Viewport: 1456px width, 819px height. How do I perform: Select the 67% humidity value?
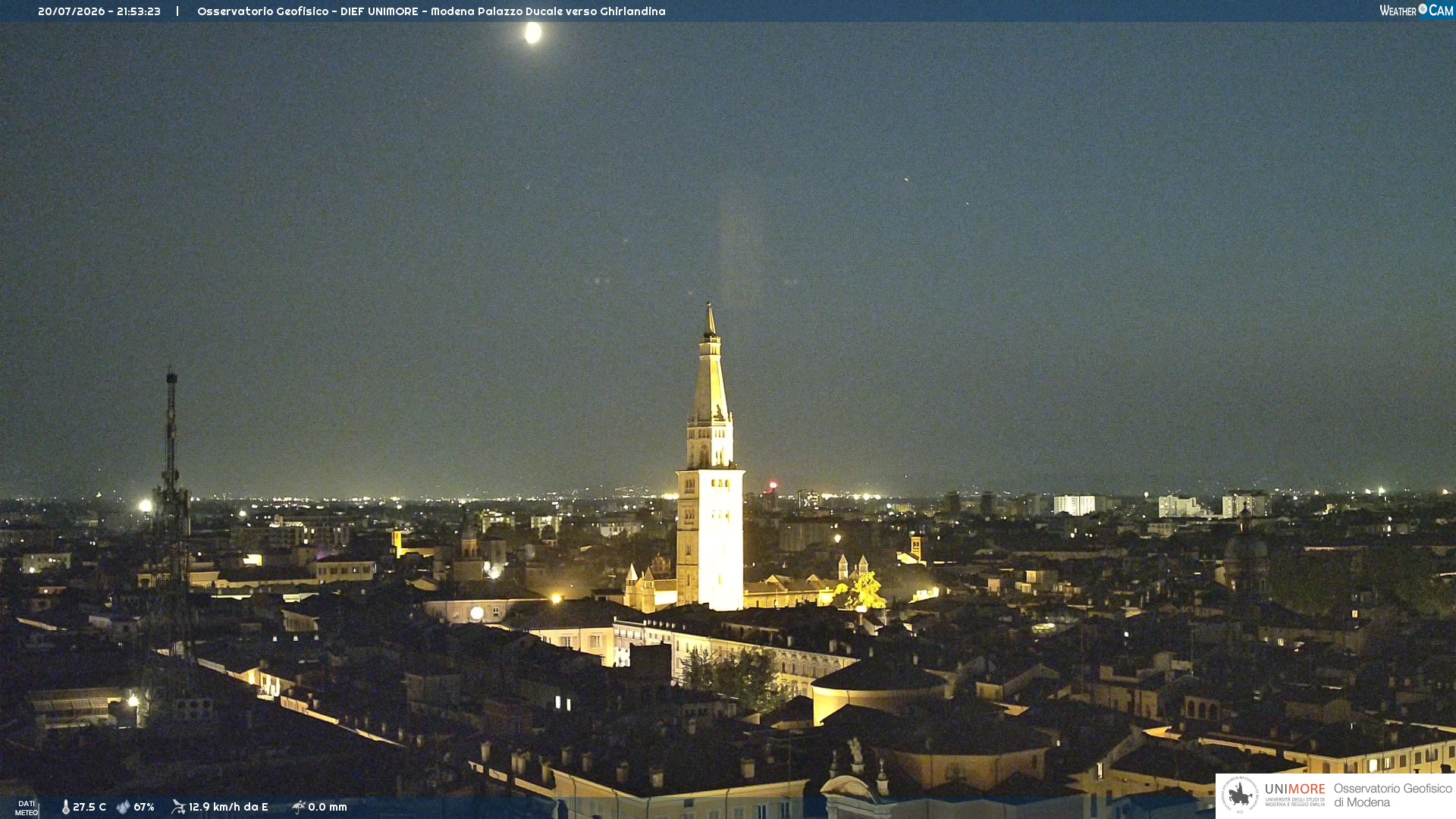coord(144,808)
